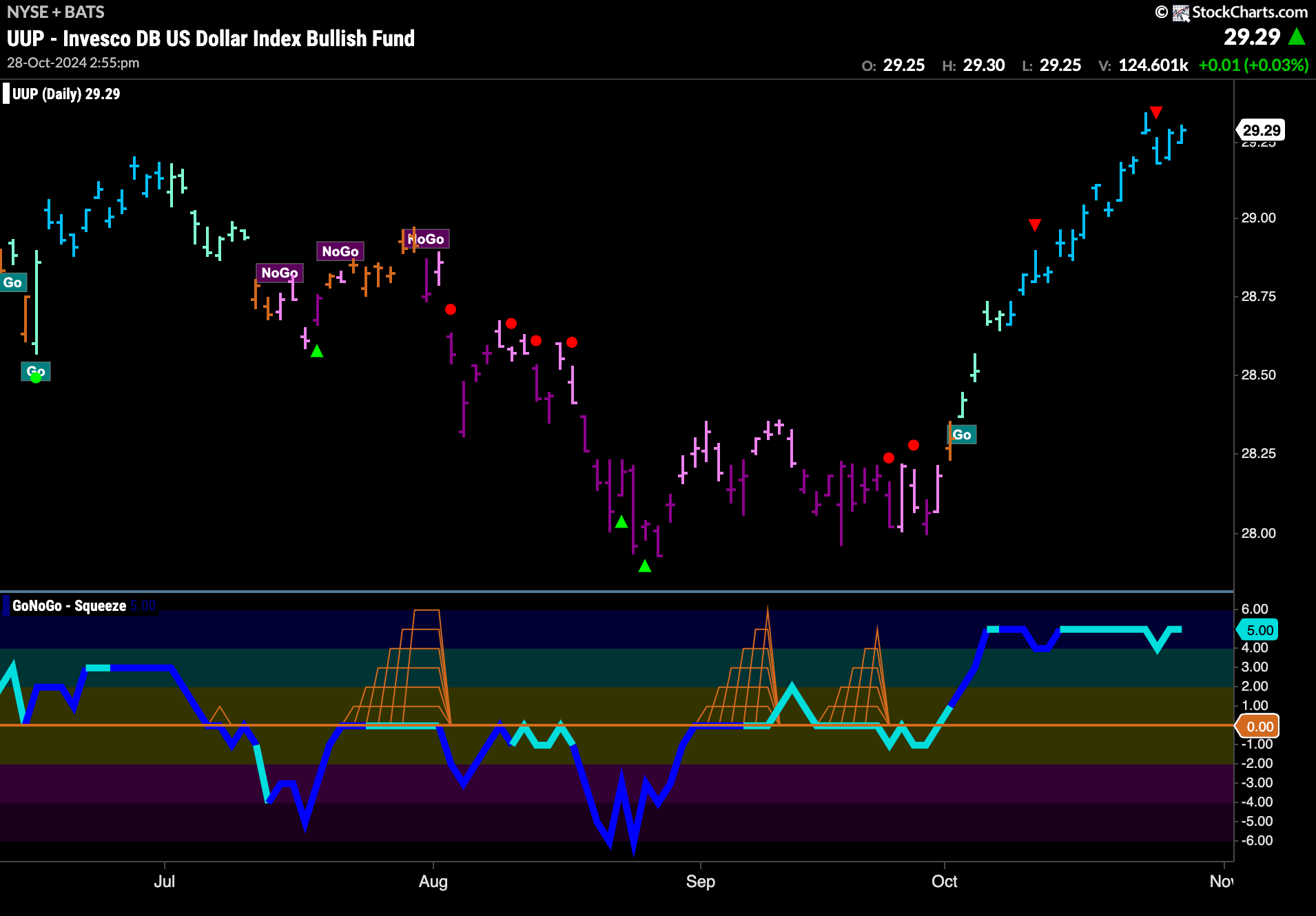Click the red dot at early August near 28.70
This screenshot has height=916, width=1316.
click(x=450, y=309)
